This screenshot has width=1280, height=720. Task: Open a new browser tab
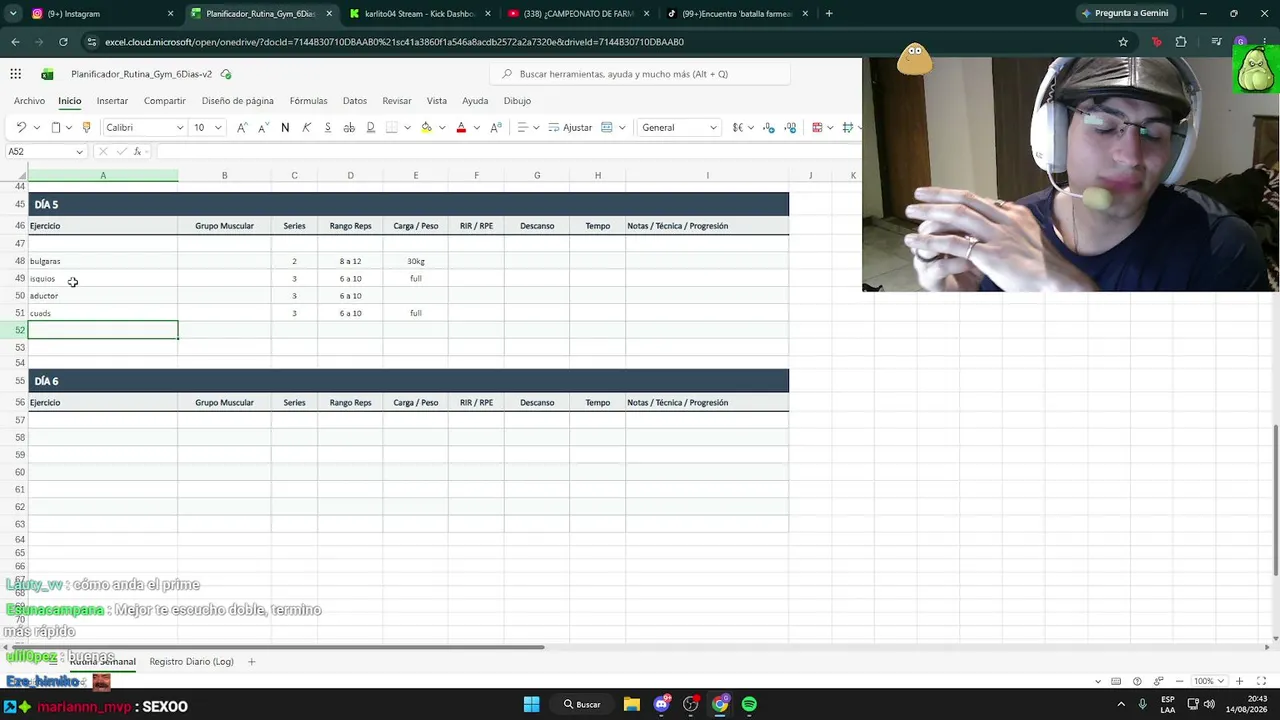tap(829, 14)
